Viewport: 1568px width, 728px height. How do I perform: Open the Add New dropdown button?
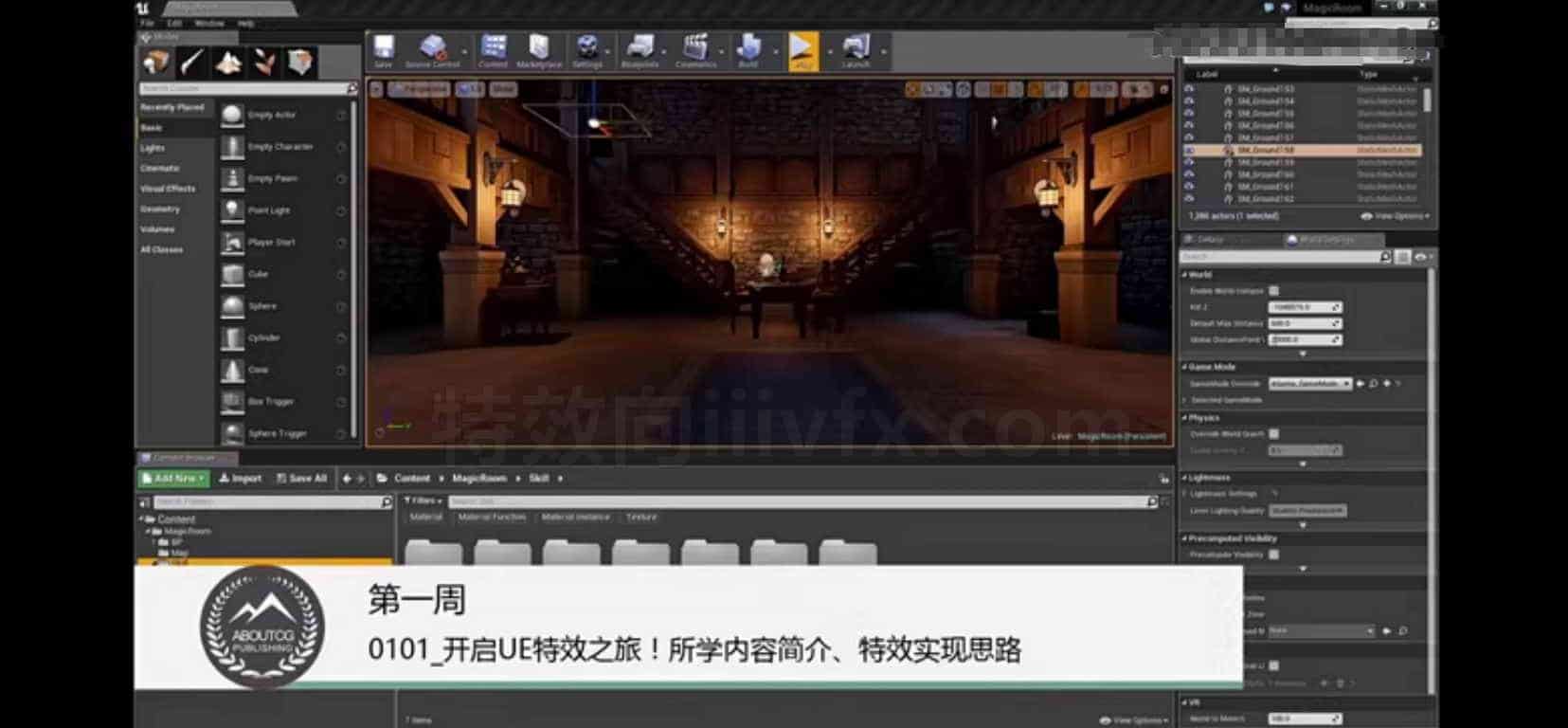coord(173,479)
